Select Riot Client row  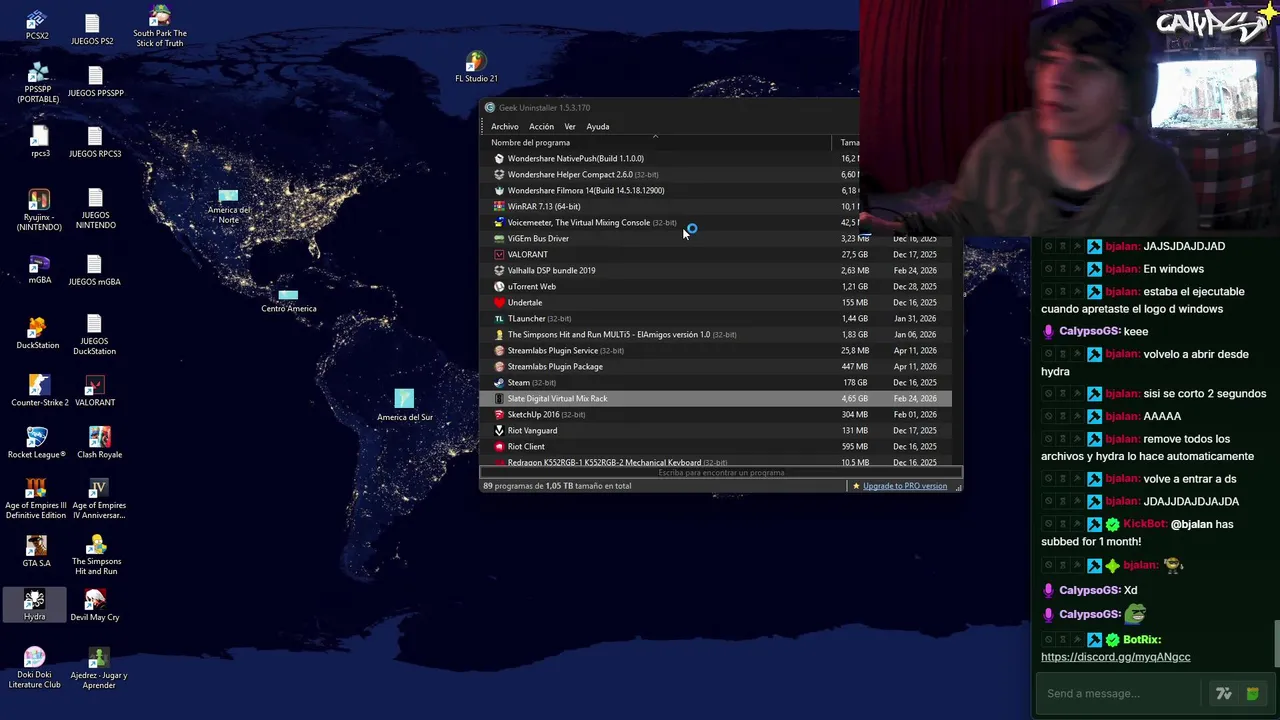pyautogui.click(x=715, y=446)
